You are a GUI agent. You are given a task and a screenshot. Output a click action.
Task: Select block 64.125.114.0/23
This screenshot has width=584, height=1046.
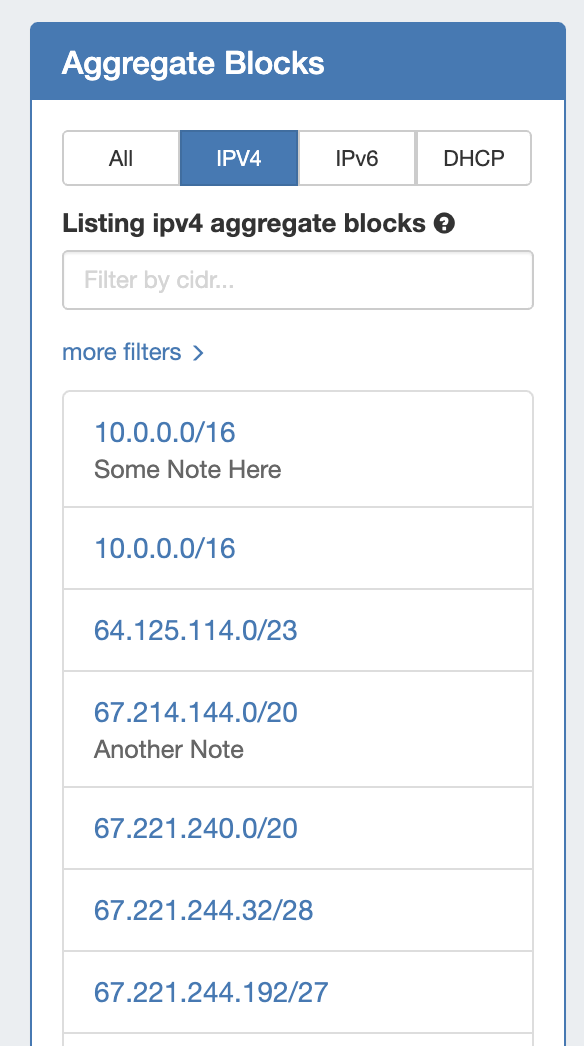tap(196, 630)
